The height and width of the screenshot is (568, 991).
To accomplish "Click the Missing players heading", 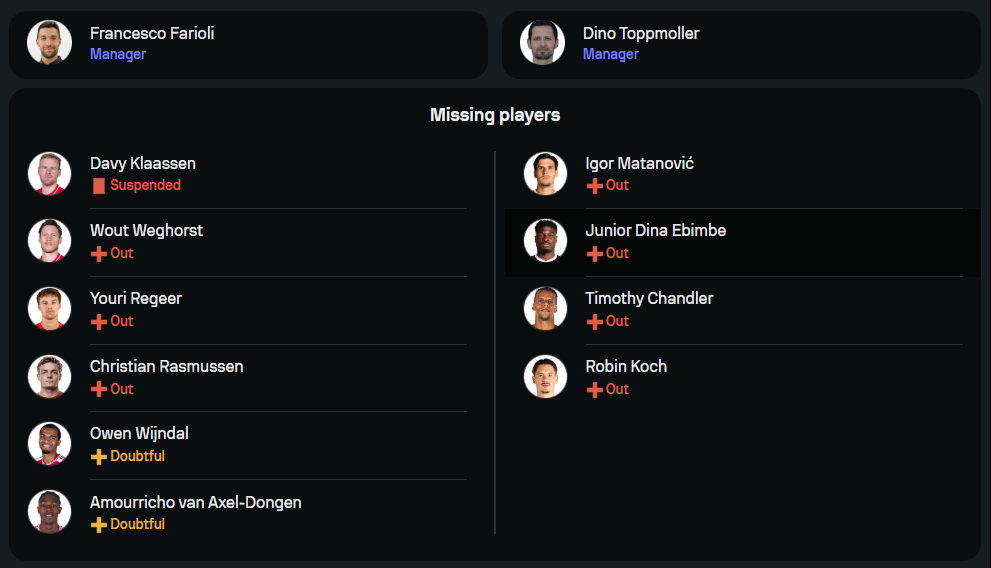I will 495,115.
